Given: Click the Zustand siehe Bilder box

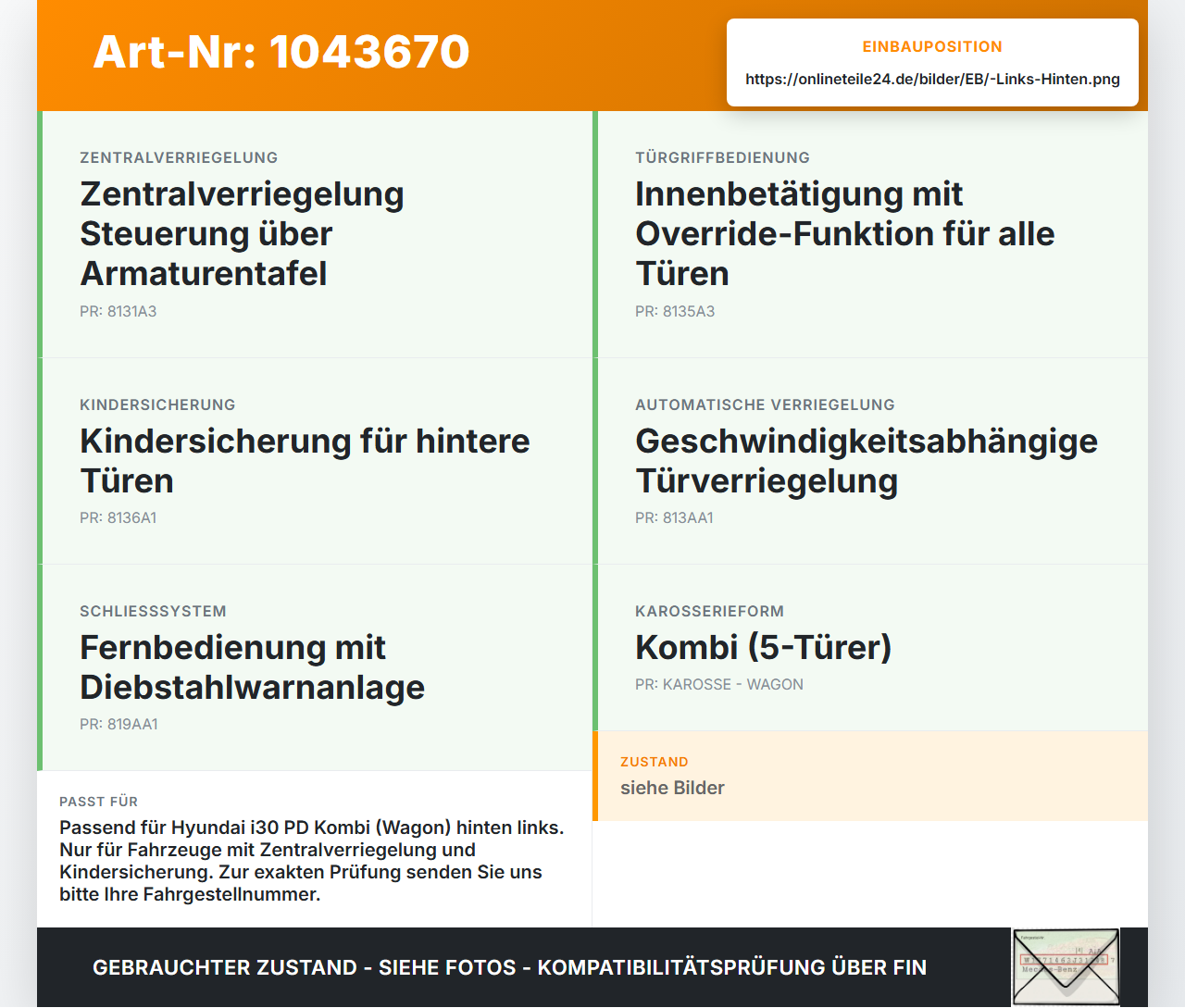Looking at the screenshot, I should pos(870,776).
